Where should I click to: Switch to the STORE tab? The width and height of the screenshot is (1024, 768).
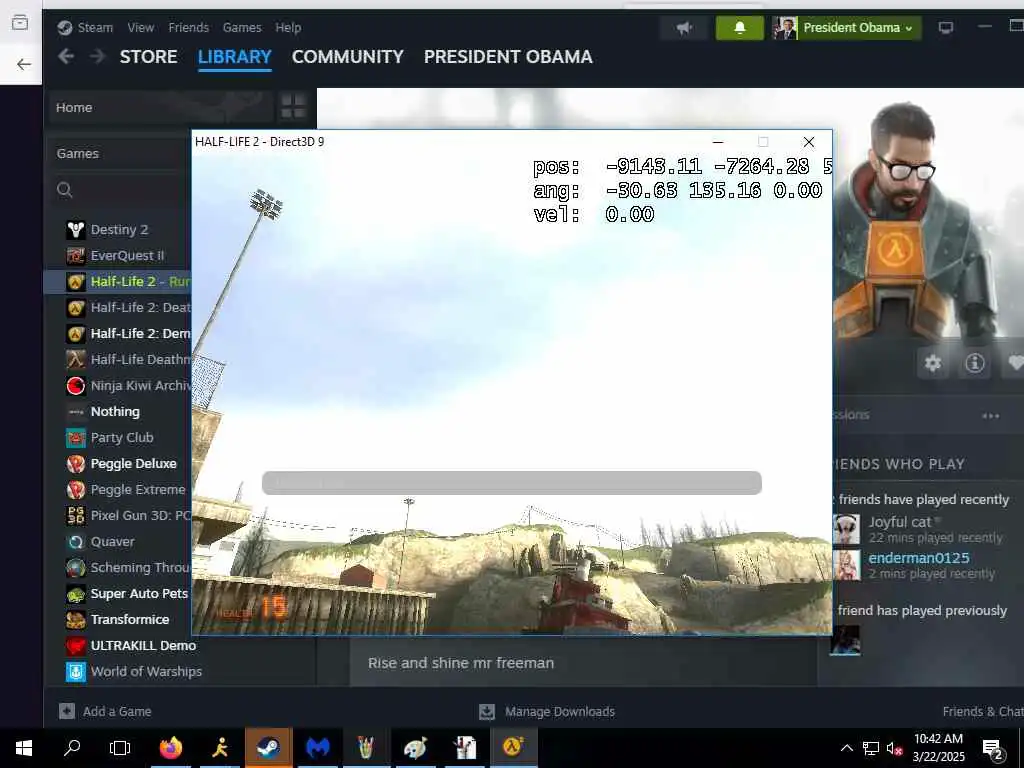148,57
